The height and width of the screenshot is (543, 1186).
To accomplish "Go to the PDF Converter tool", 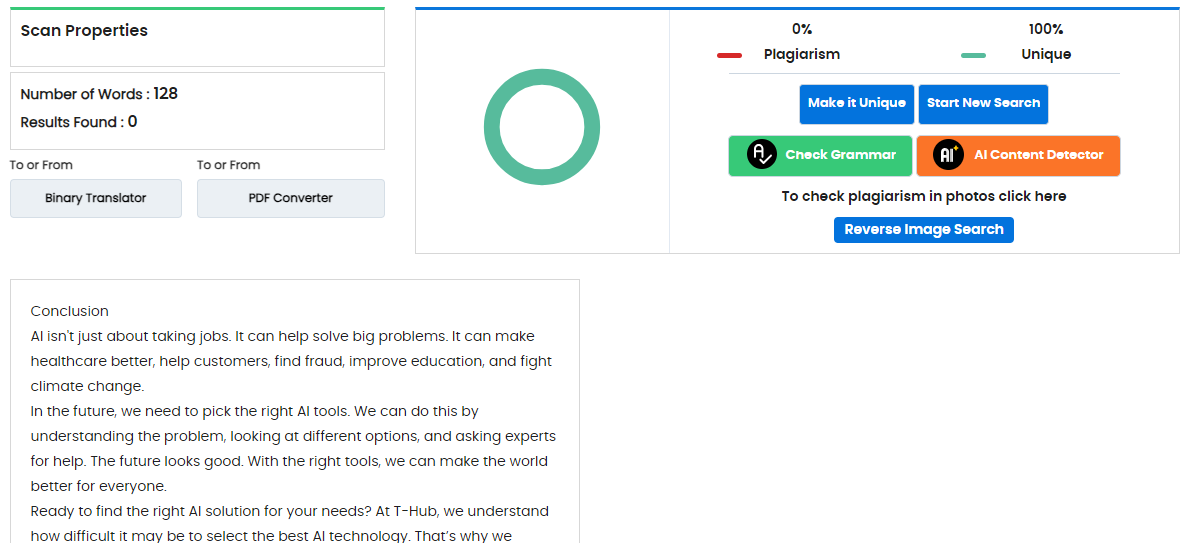I will point(290,198).
